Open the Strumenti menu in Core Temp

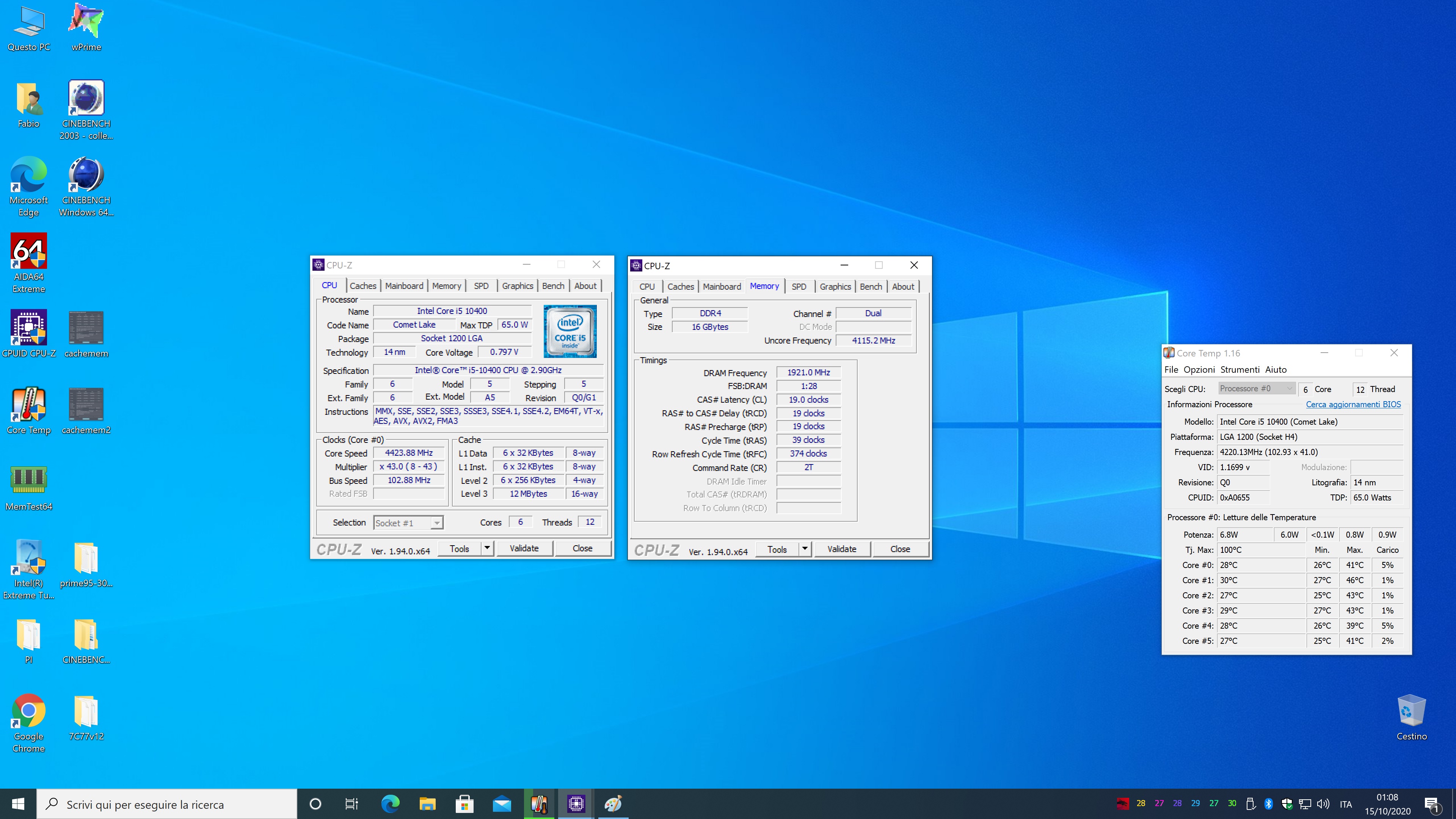point(1239,370)
